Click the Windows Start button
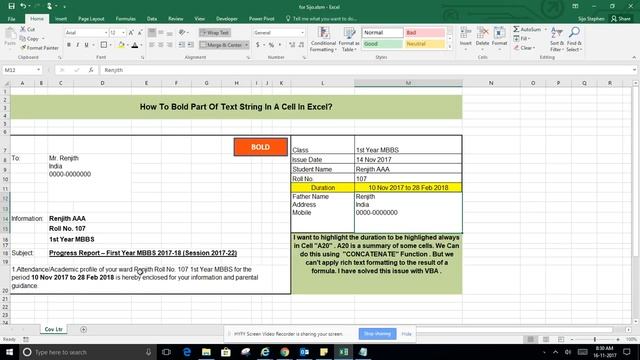 point(9,352)
